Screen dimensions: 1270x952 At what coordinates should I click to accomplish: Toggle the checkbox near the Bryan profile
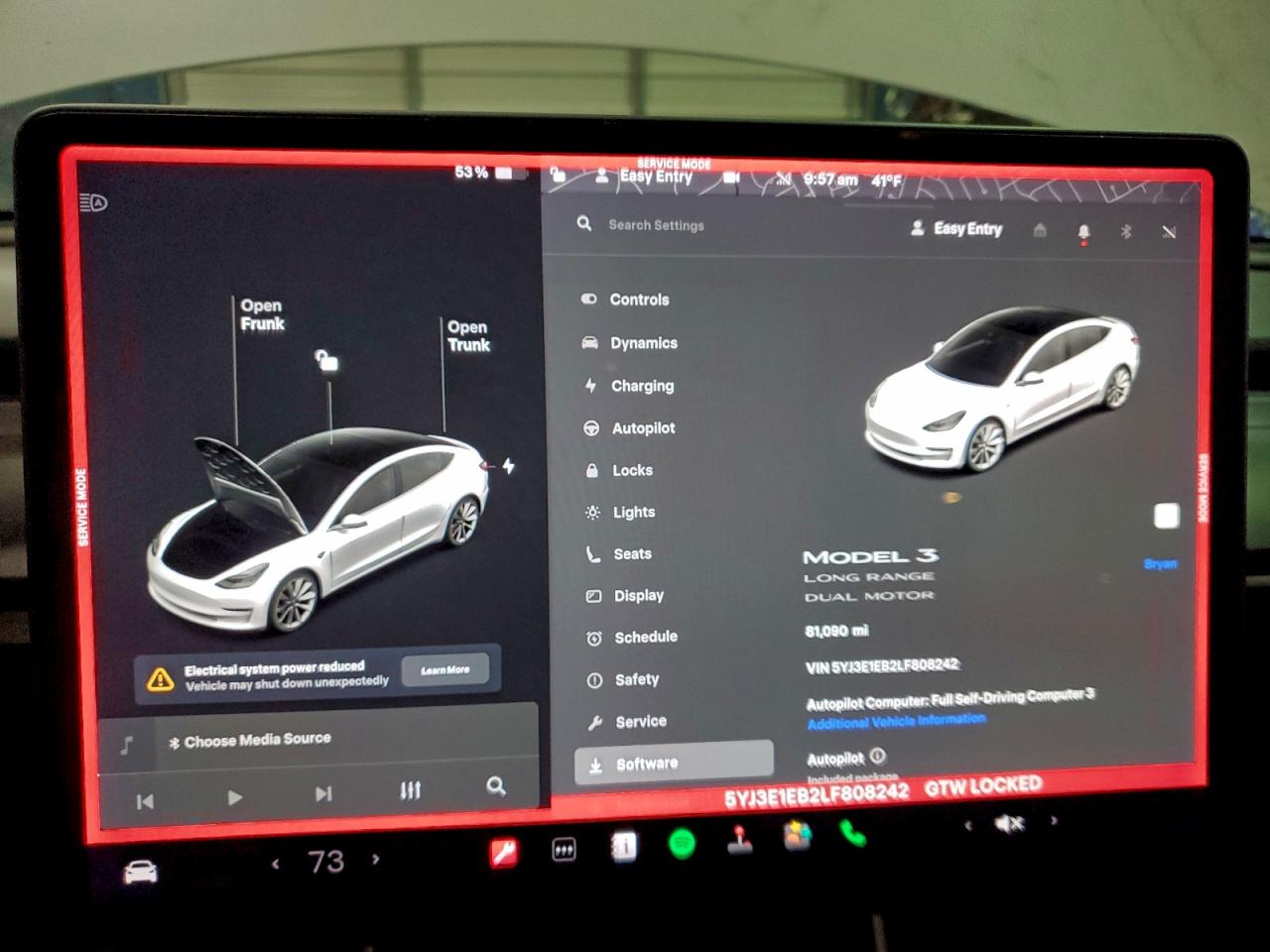coord(1167,517)
